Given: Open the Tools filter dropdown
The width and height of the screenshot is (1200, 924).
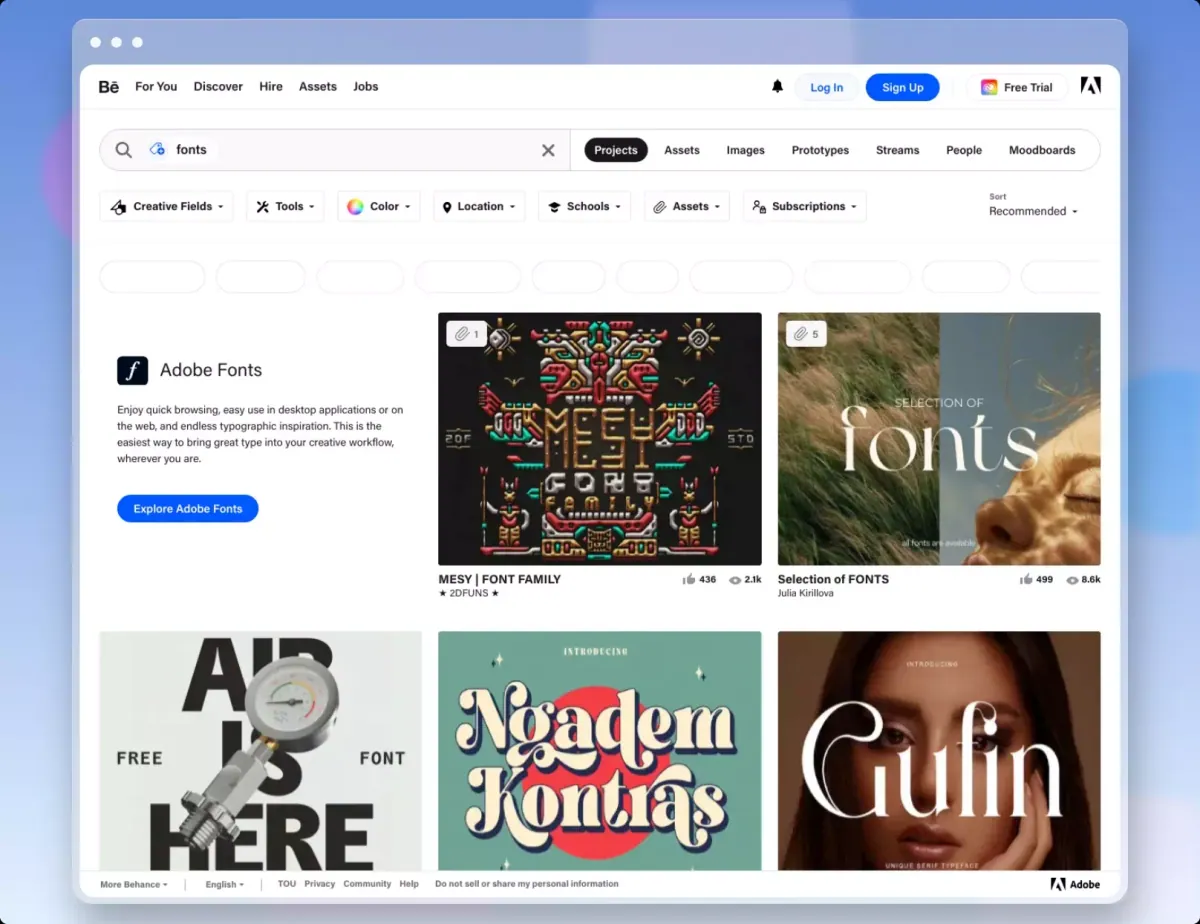Looking at the screenshot, I should point(285,206).
